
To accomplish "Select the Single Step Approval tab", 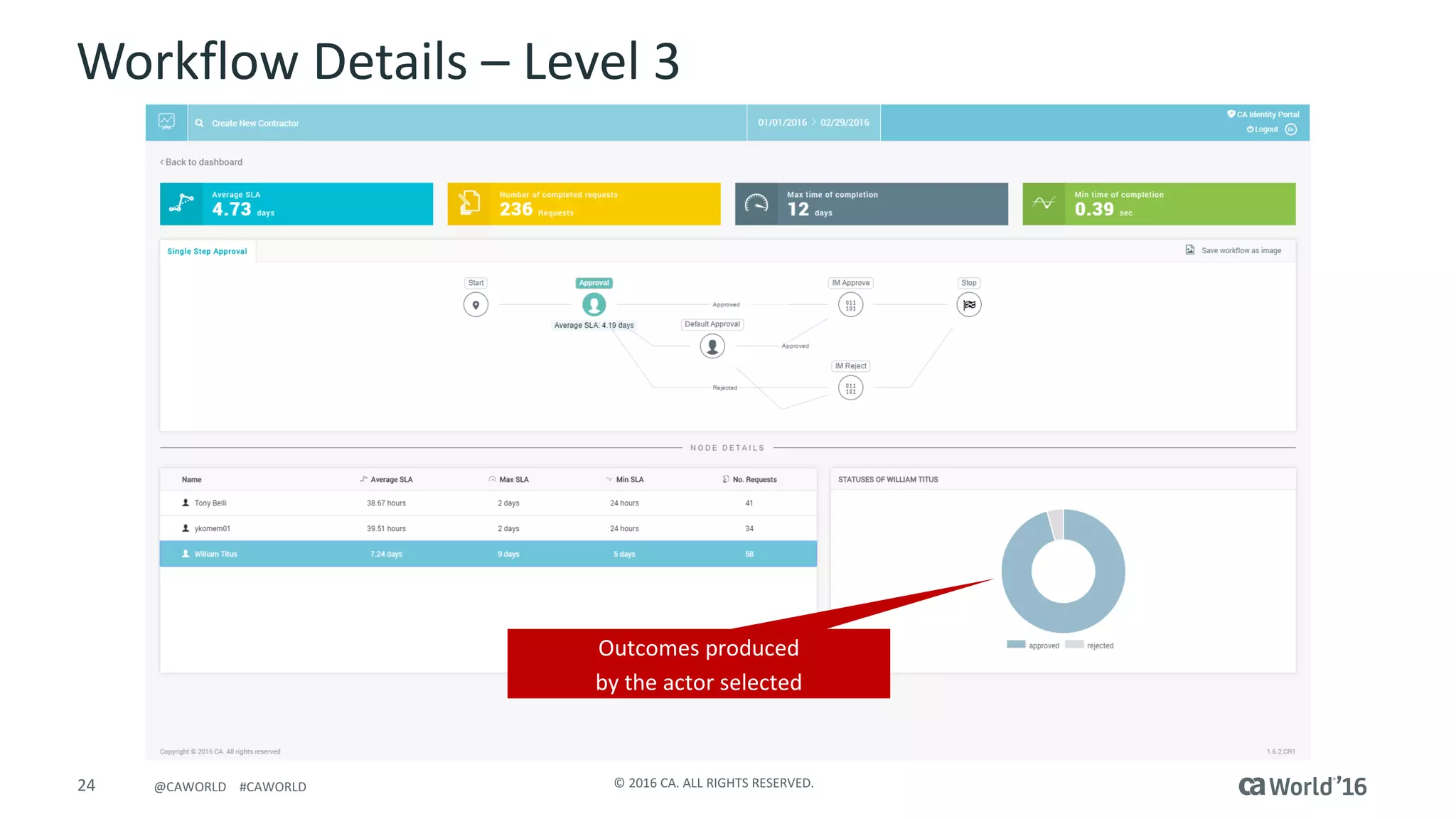I will 208,251.
